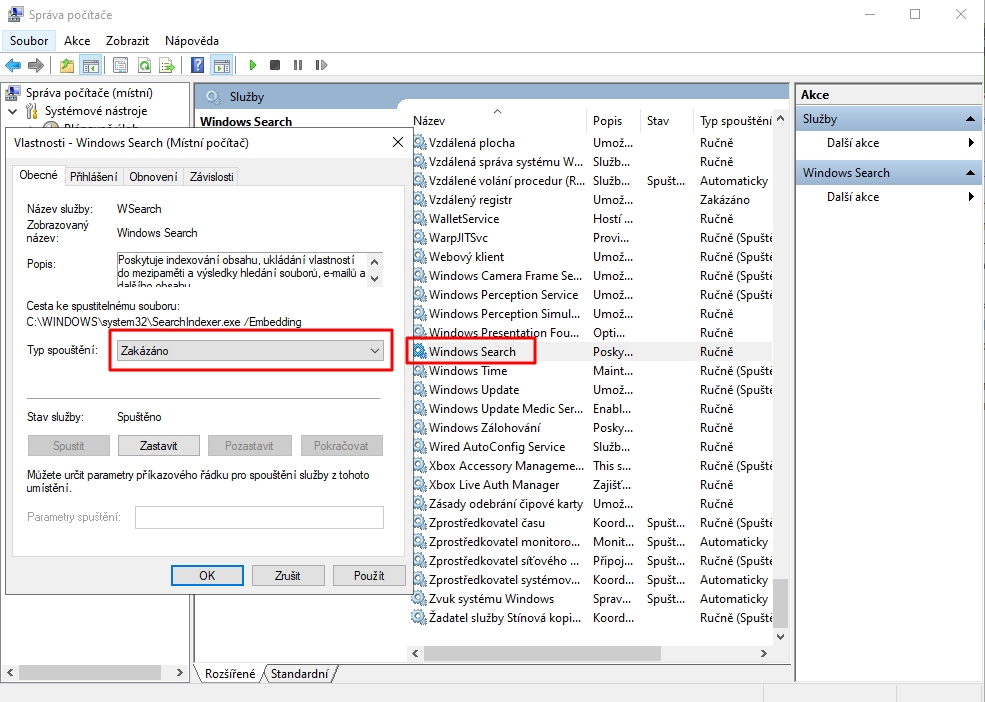Click the green Start service play icon

click(253, 65)
